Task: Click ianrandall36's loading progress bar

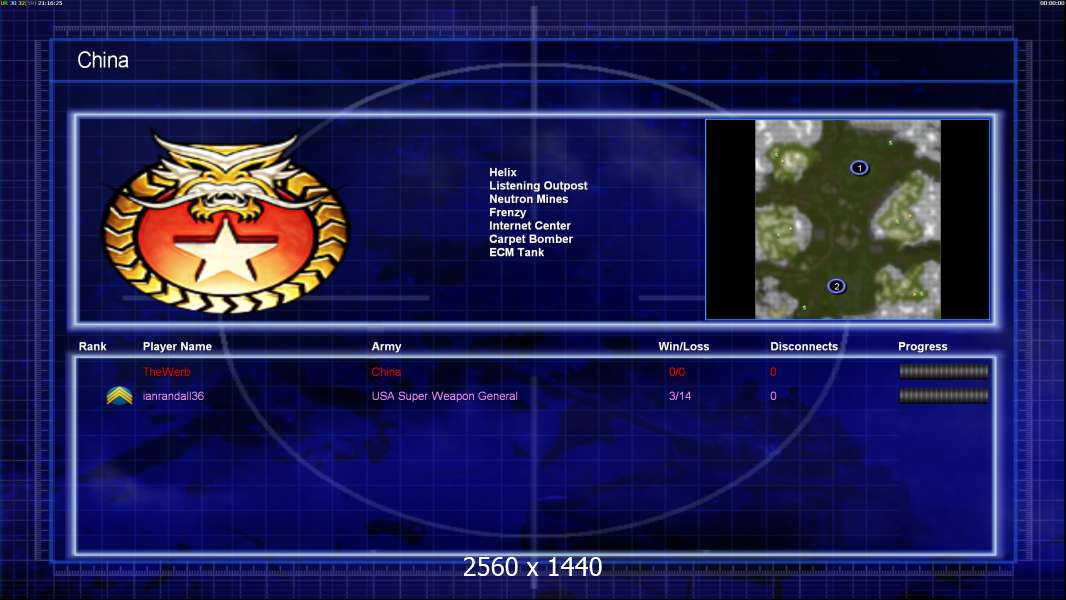Action: tap(944, 395)
